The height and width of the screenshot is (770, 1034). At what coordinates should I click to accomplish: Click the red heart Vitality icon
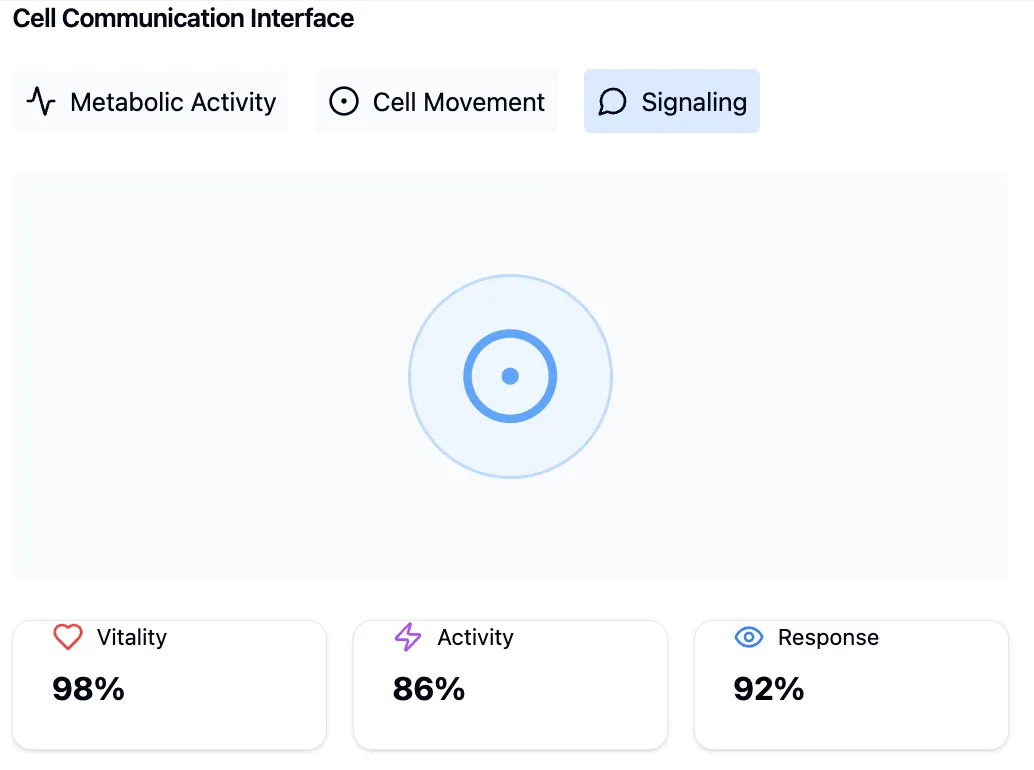pos(68,637)
